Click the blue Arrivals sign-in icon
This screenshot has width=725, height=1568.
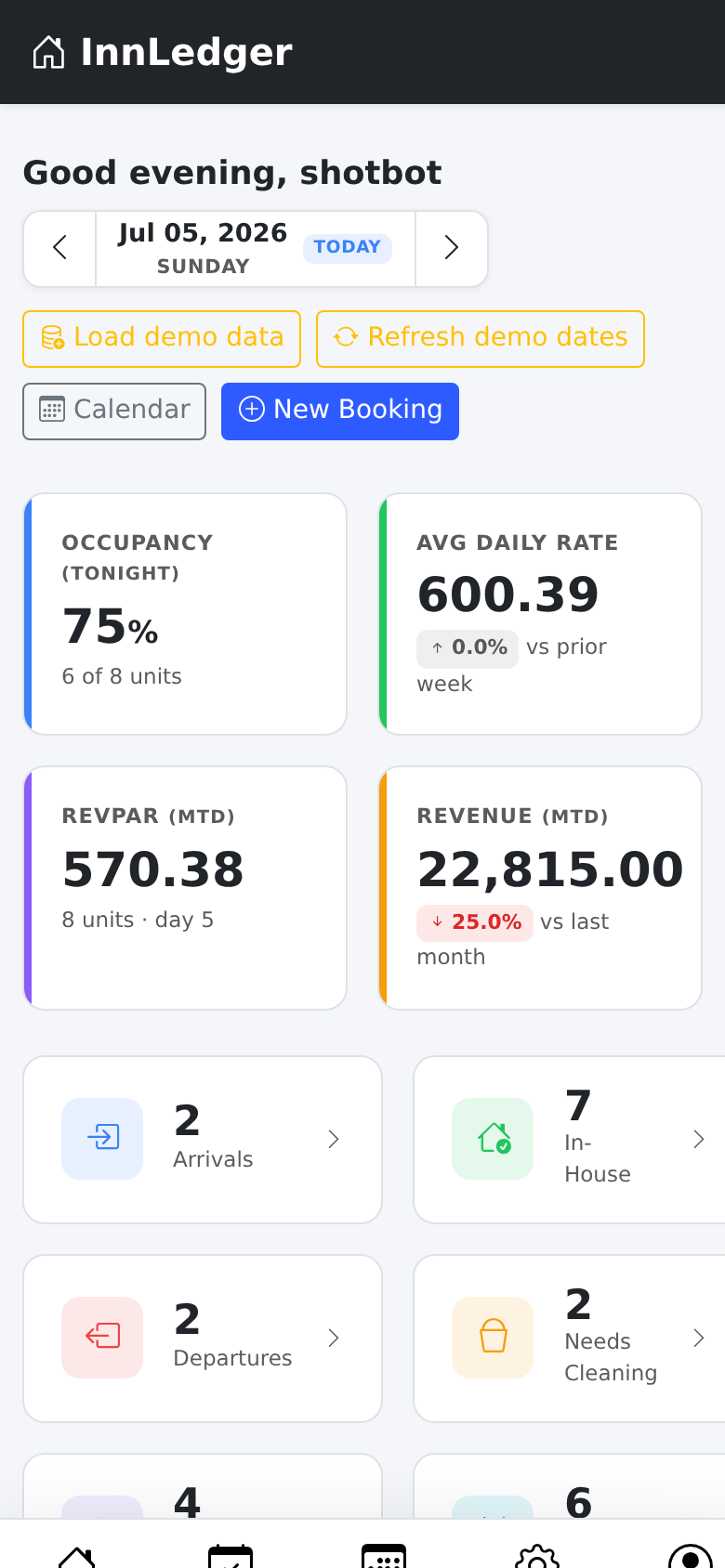coord(102,1139)
